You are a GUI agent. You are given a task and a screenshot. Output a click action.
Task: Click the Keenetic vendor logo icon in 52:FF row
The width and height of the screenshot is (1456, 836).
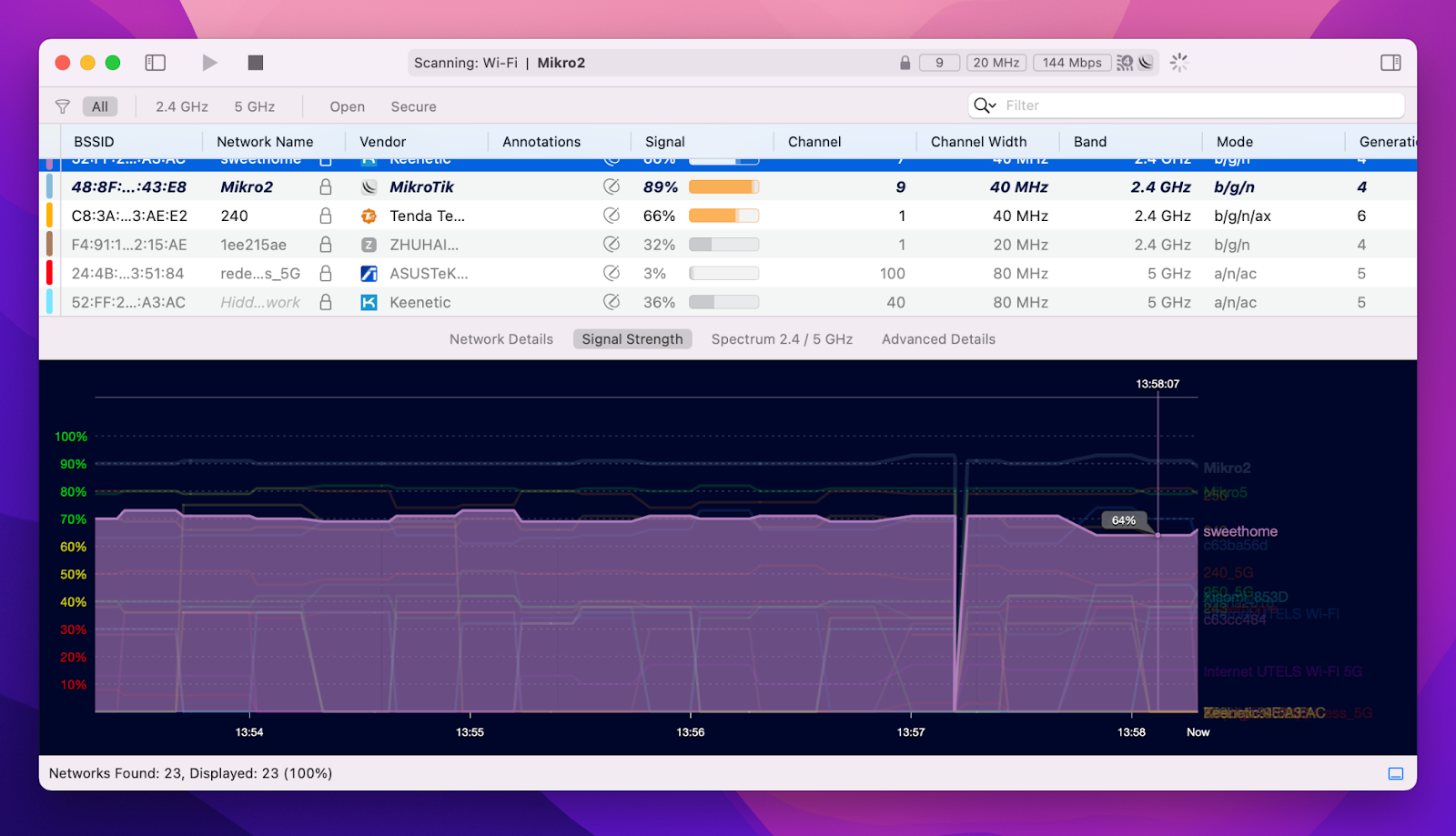click(x=369, y=302)
